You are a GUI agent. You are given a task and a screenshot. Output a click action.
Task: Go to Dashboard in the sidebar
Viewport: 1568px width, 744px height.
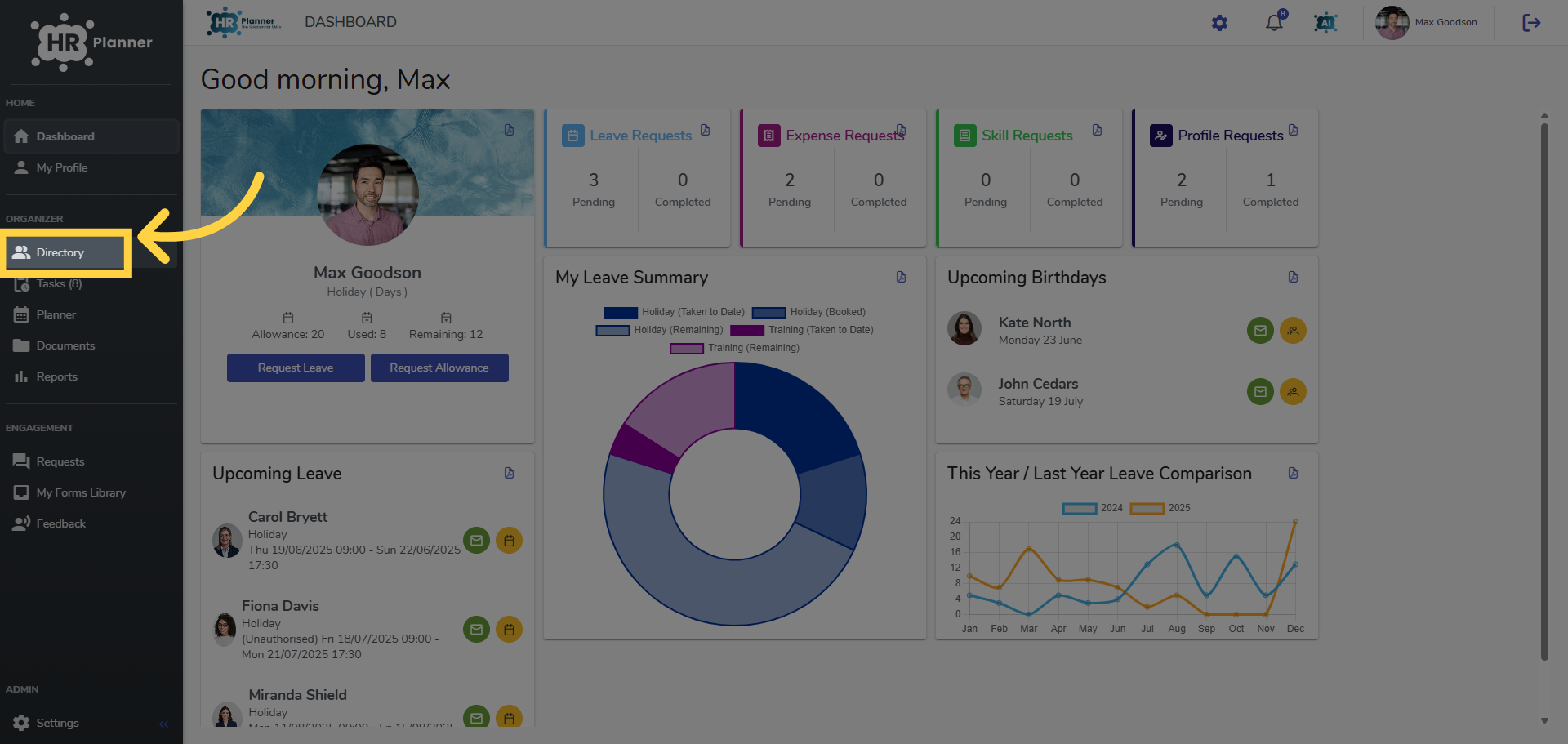[x=91, y=136]
